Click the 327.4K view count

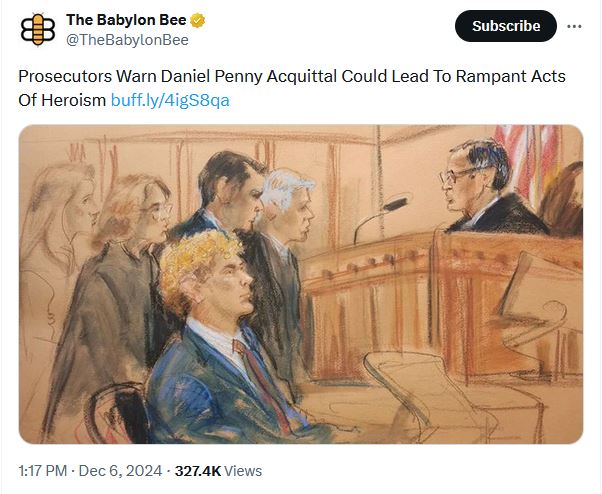coord(197,470)
